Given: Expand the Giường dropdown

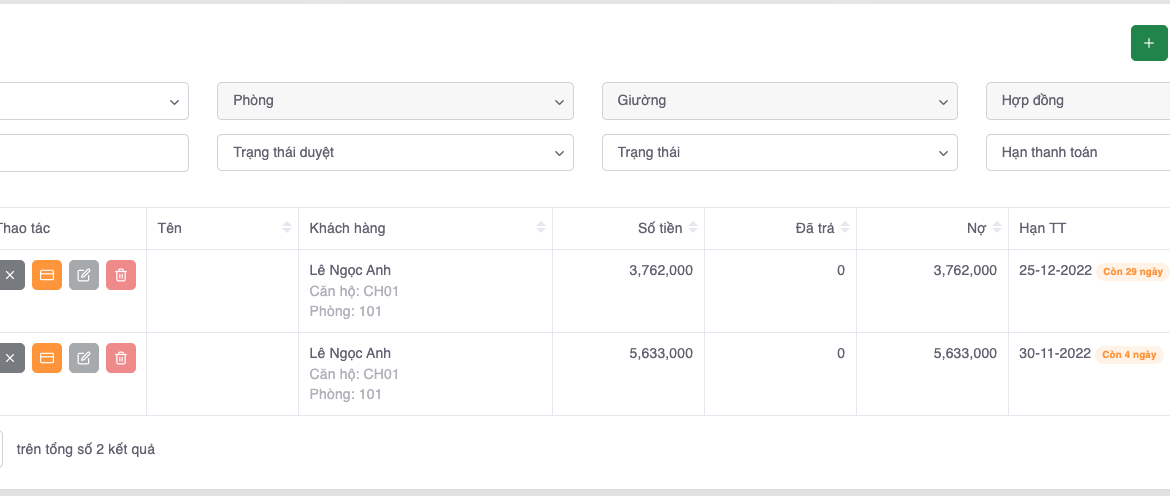Looking at the screenshot, I should tap(779, 101).
